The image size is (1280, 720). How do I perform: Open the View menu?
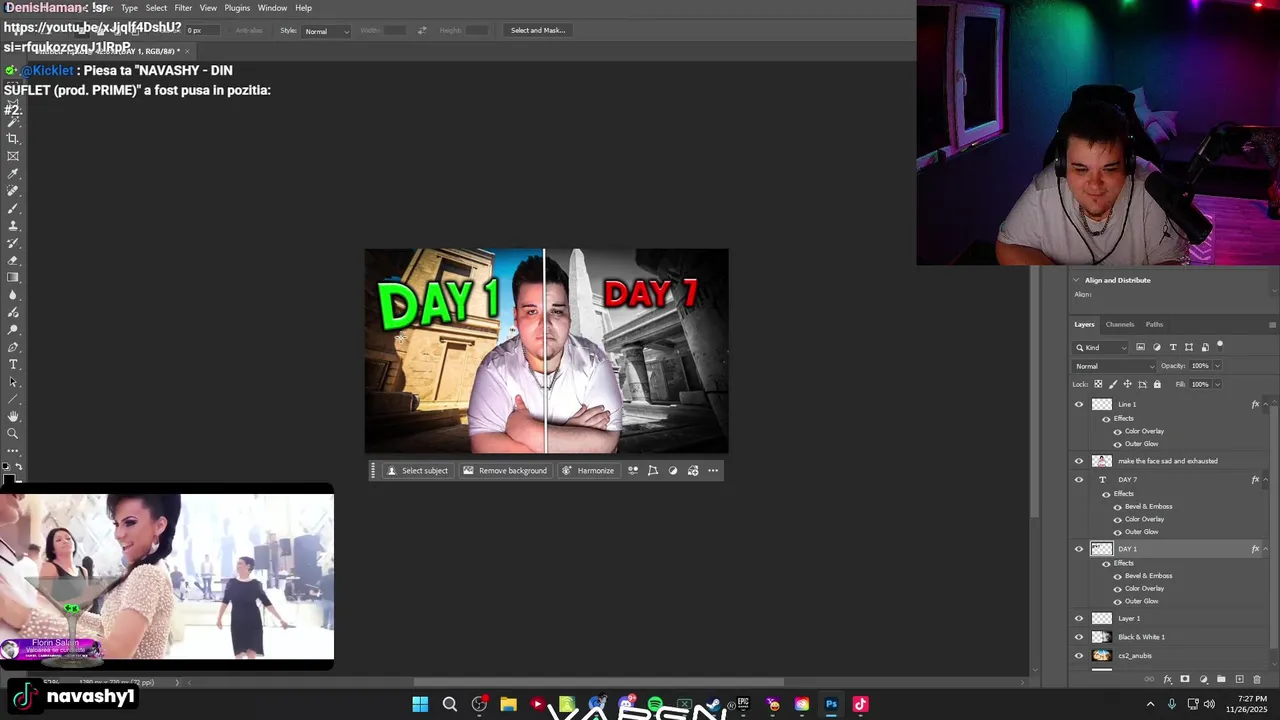[x=208, y=8]
